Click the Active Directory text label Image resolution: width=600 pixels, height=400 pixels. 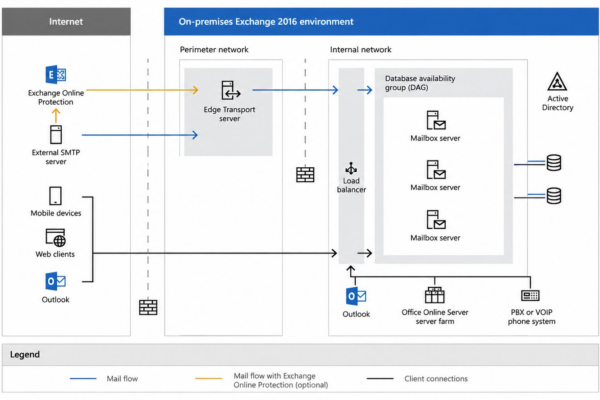tap(558, 103)
